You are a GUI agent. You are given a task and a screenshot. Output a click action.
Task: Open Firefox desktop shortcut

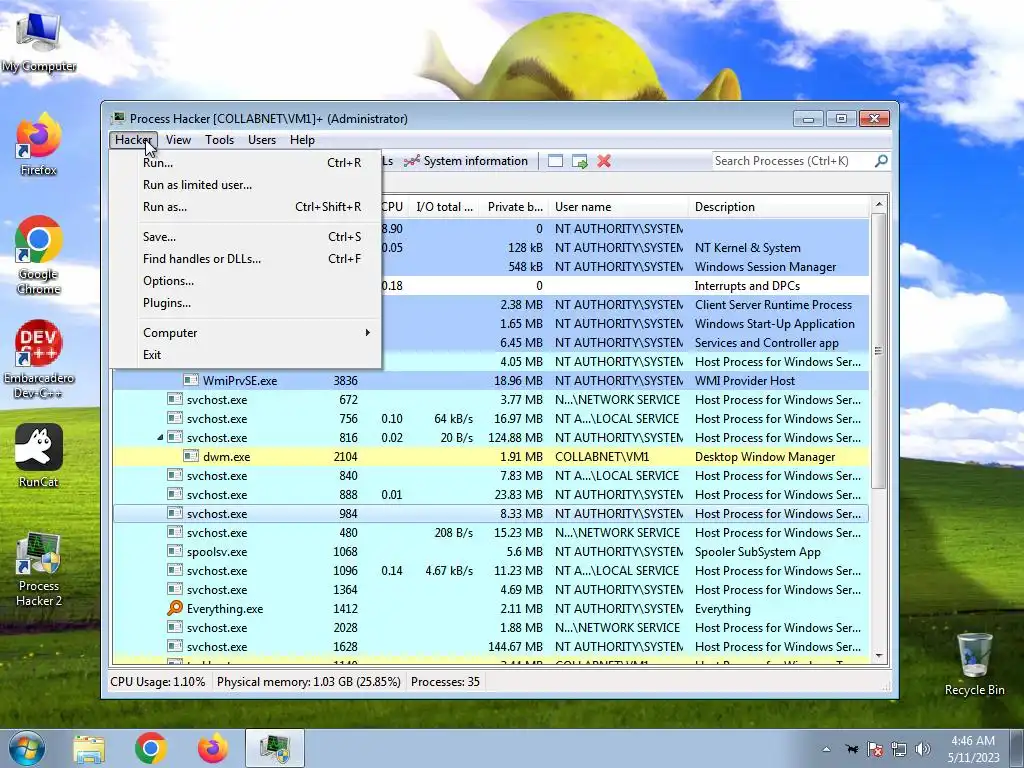pyautogui.click(x=39, y=144)
